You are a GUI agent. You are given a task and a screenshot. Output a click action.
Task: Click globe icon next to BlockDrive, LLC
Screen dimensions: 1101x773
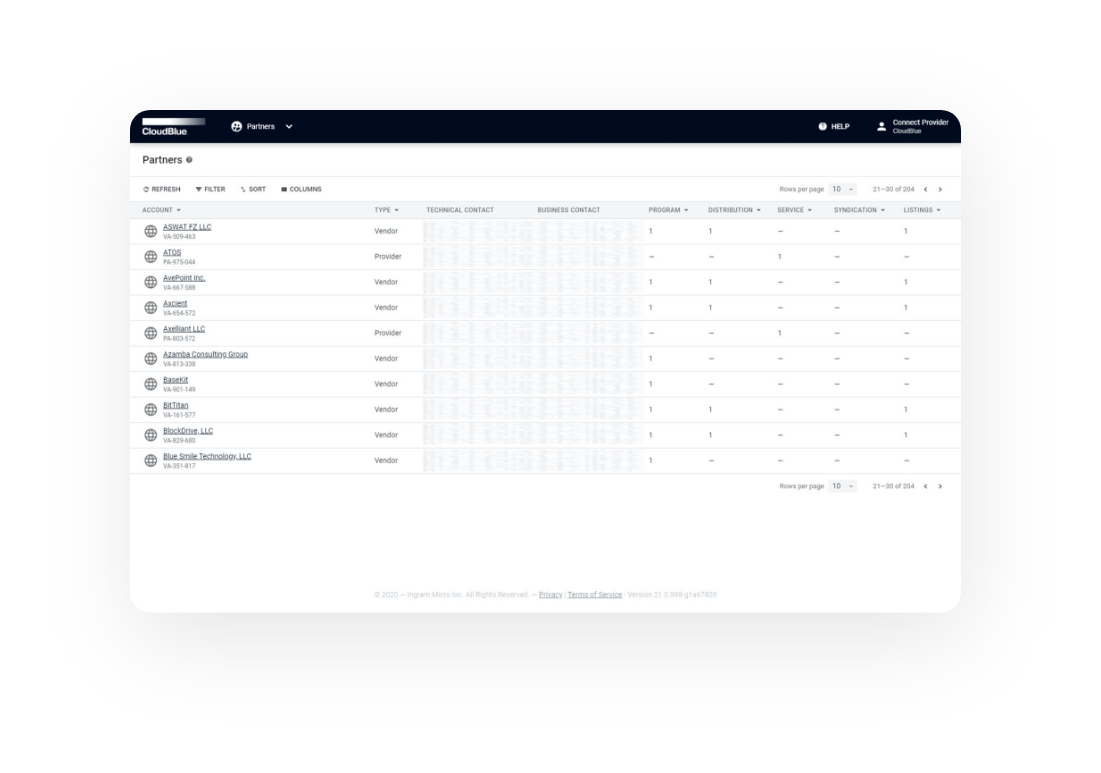[x=150, y=435]
